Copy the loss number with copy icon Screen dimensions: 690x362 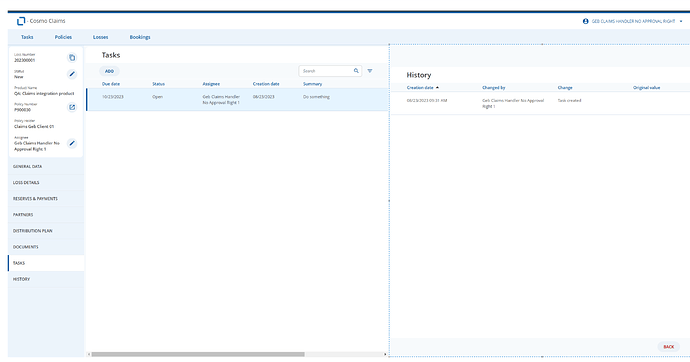tap(72, 58)
